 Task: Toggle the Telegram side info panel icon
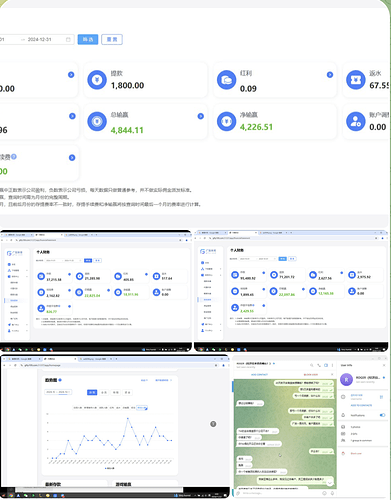[x=326, y=365]
